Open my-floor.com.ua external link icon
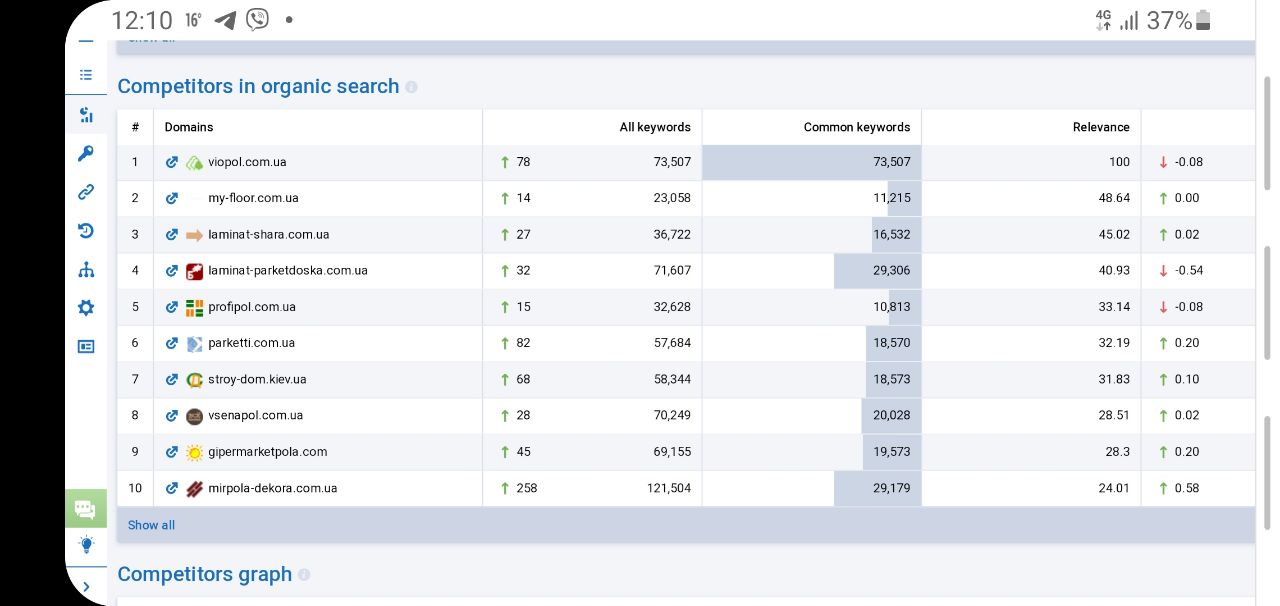This screenshot has width=1280, height=606. tap(172, 198)
